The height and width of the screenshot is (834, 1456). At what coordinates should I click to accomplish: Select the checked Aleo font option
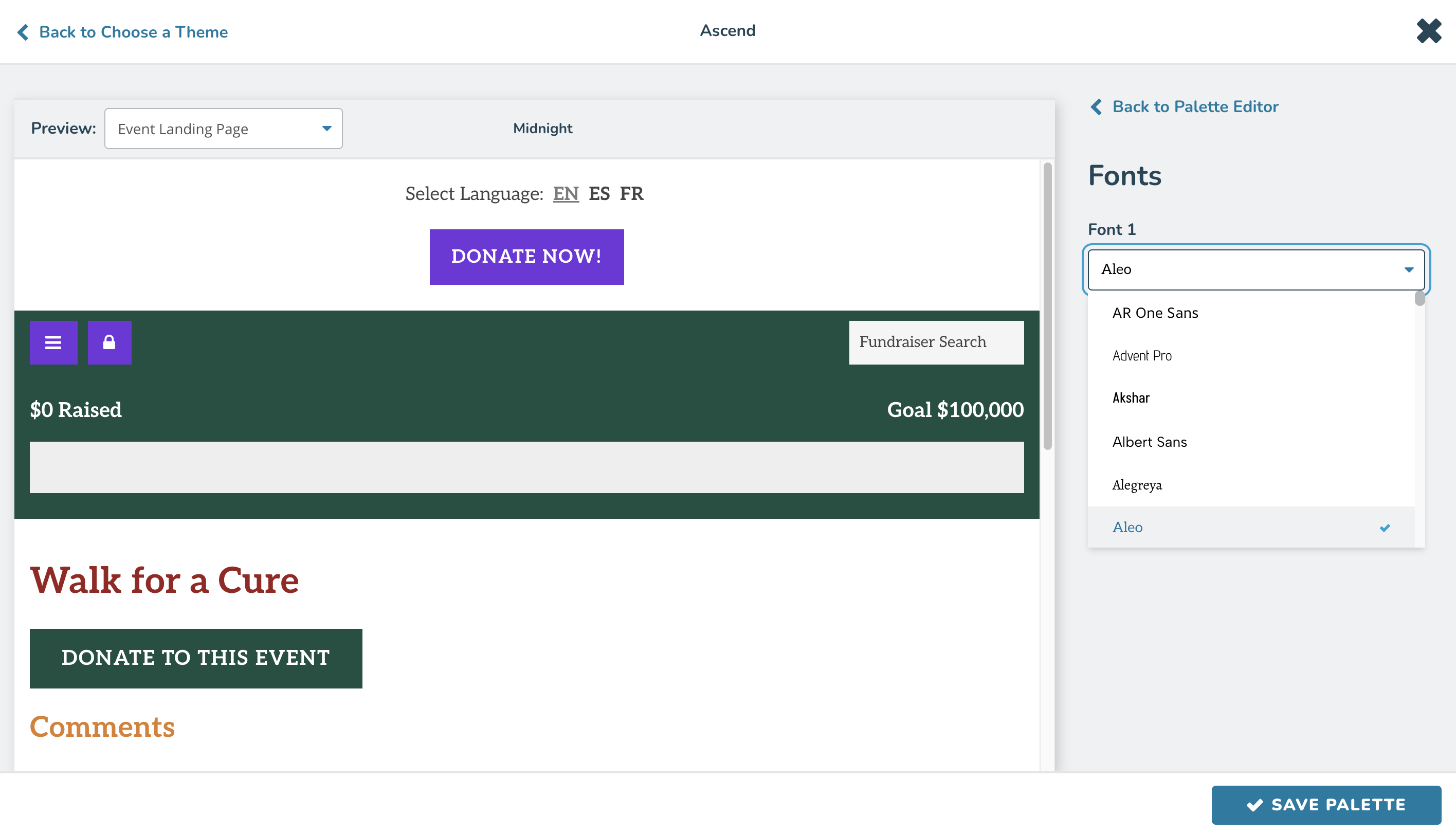click(1250, 527)
